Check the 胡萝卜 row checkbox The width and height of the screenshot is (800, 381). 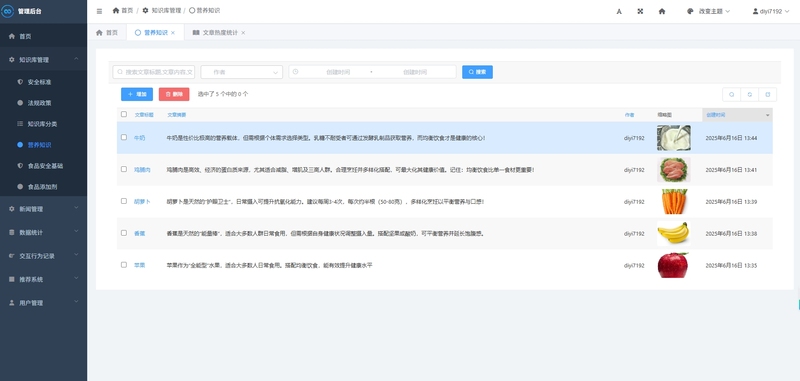(124, 201)
